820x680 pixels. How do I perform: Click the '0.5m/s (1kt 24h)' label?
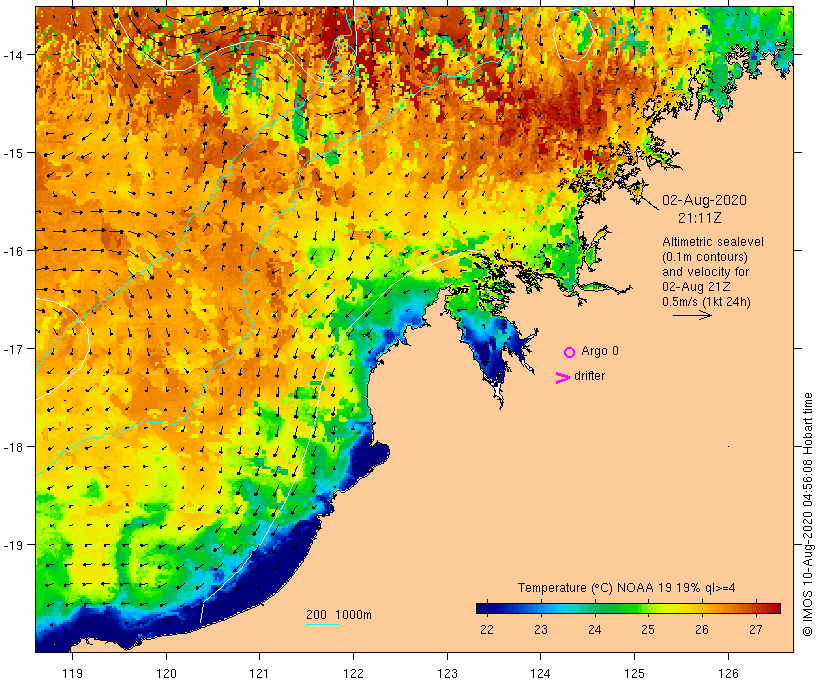pyautogui.click(x=707, y=302)
